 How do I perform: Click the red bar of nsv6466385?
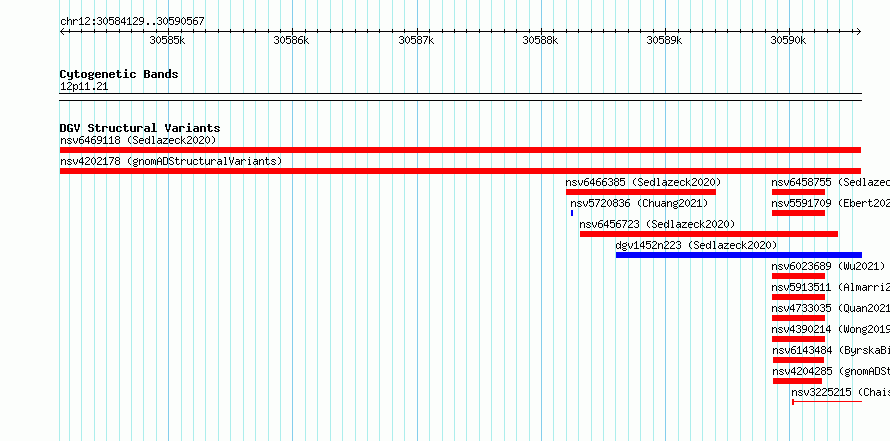(641, 192)
